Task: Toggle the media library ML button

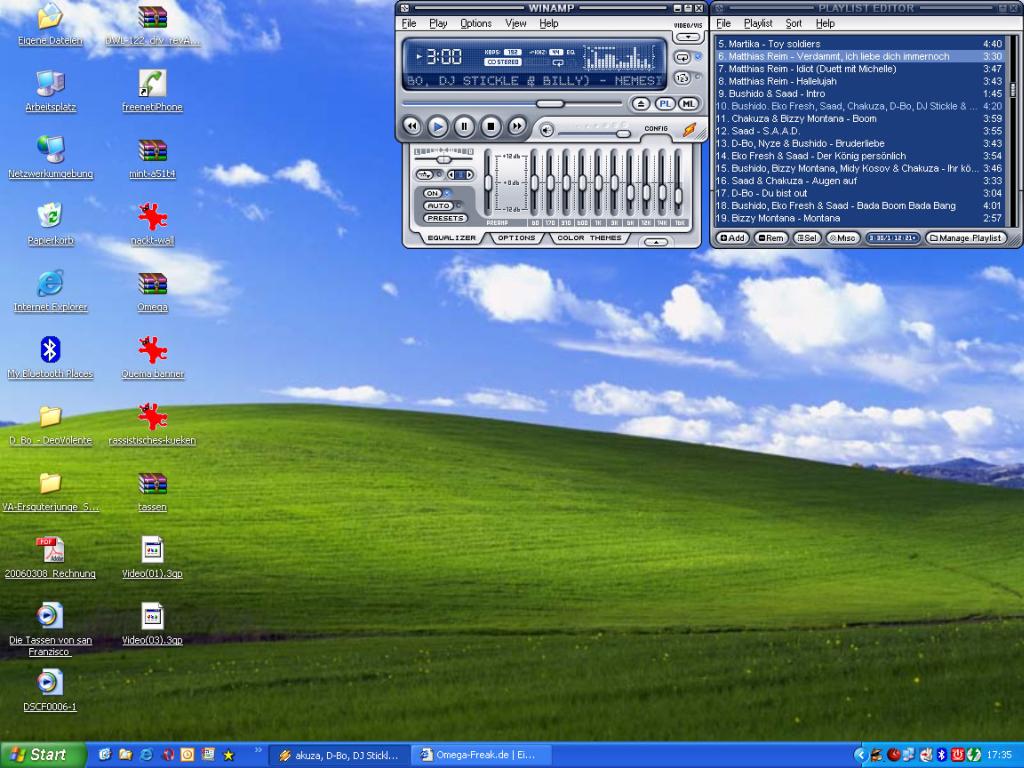Action: 688,104
